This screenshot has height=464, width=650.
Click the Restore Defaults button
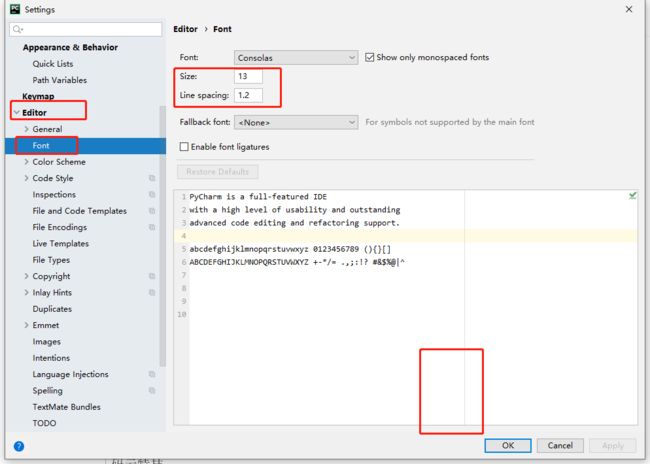(218, 172)
